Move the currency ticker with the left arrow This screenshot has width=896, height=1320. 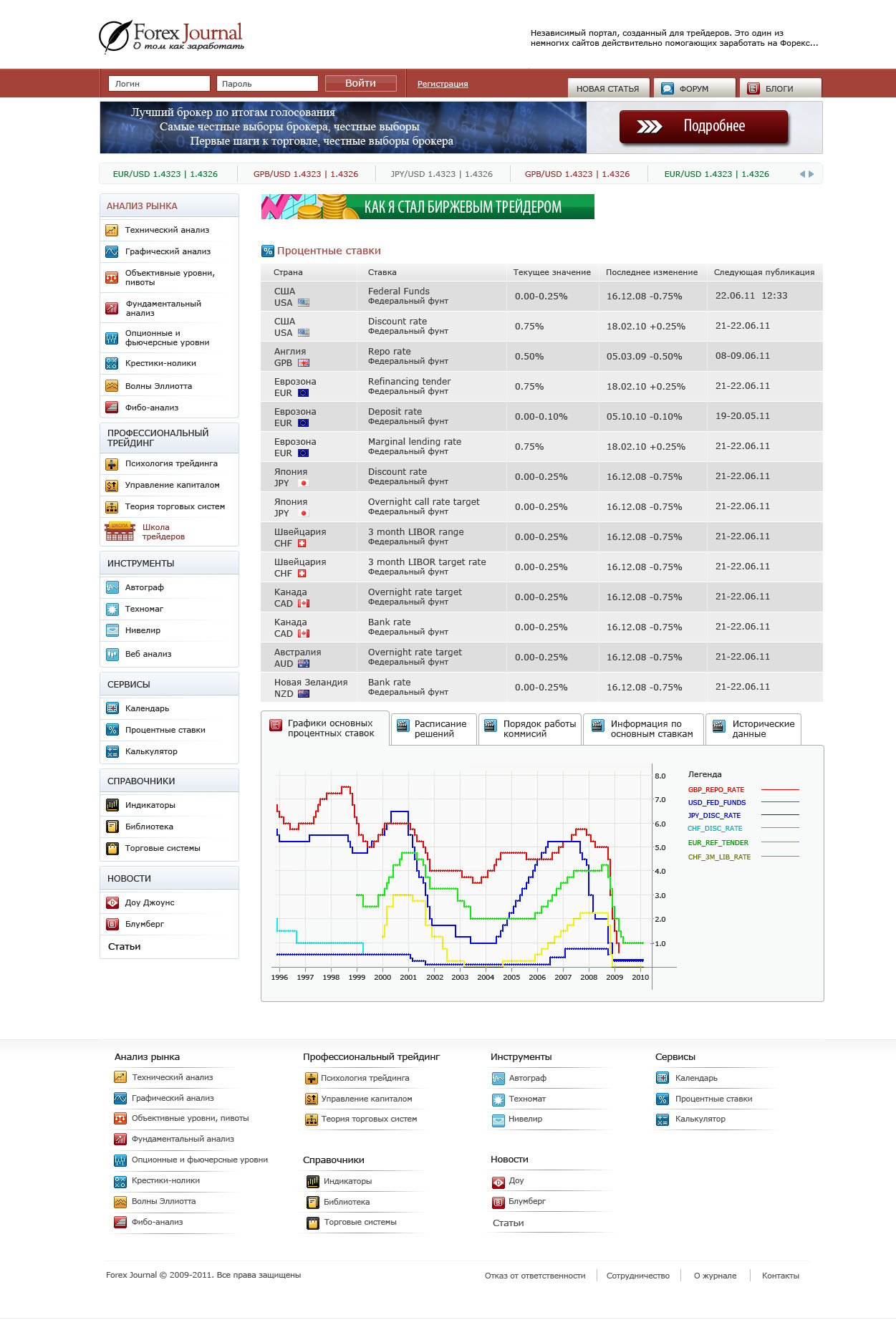802,174
